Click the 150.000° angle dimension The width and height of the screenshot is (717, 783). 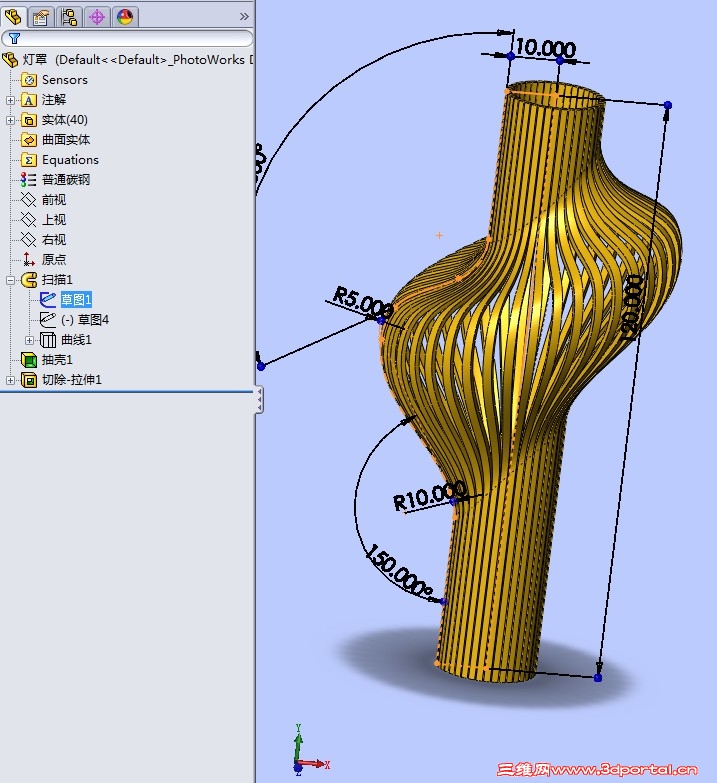(x=400, y=572)
